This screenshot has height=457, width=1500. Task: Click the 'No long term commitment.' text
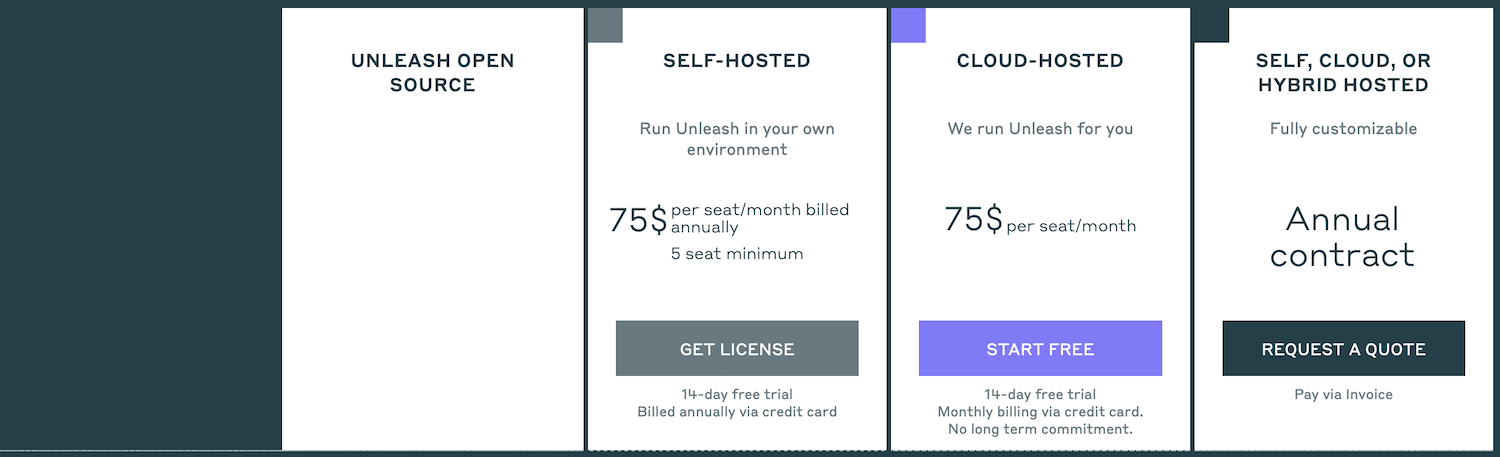click(x=1040, y=430)
